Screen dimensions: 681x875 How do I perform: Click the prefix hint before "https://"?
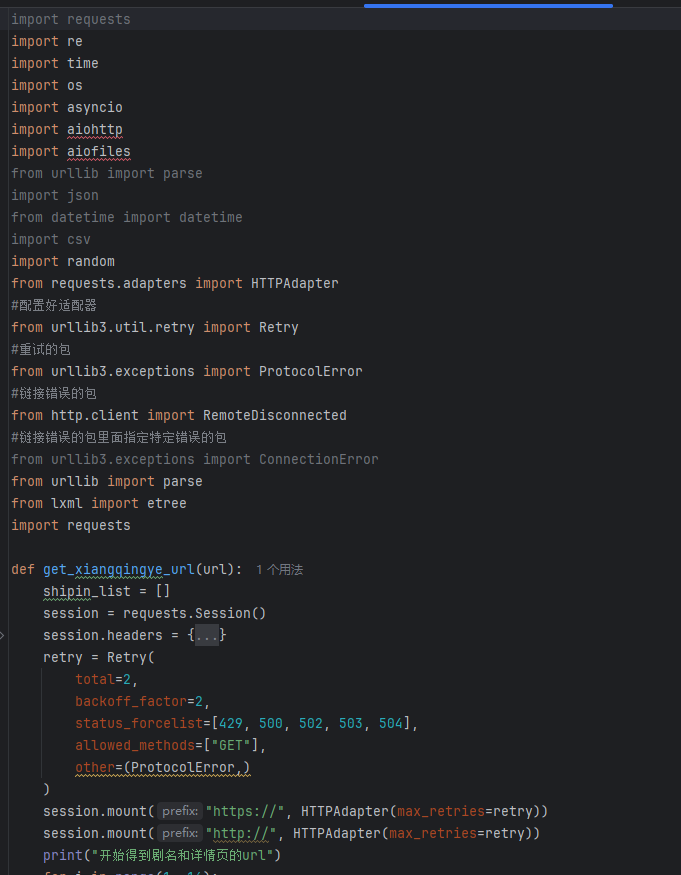[x=180, y=811]
